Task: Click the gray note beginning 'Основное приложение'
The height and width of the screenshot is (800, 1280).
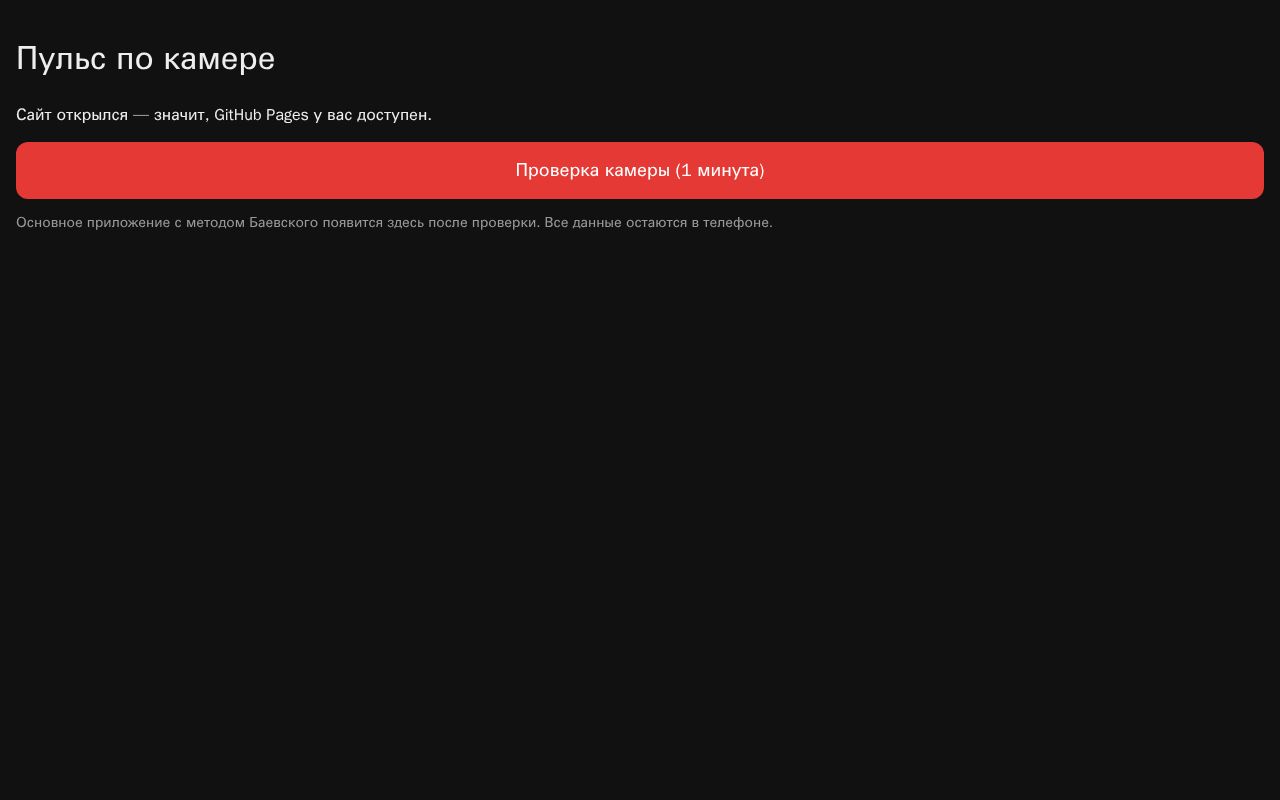Action: click(394, 222)
